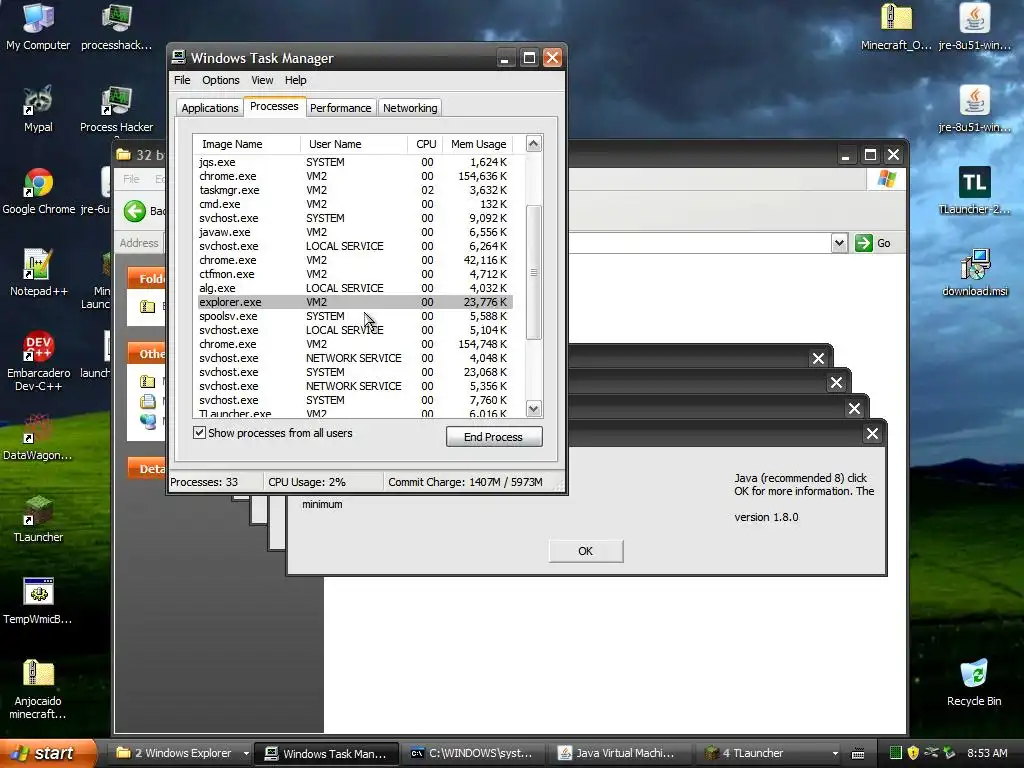Launch TLauncher Minecraft block desktop icon
This screenshot has width=1024, height=768.
(x=38, y=520)
